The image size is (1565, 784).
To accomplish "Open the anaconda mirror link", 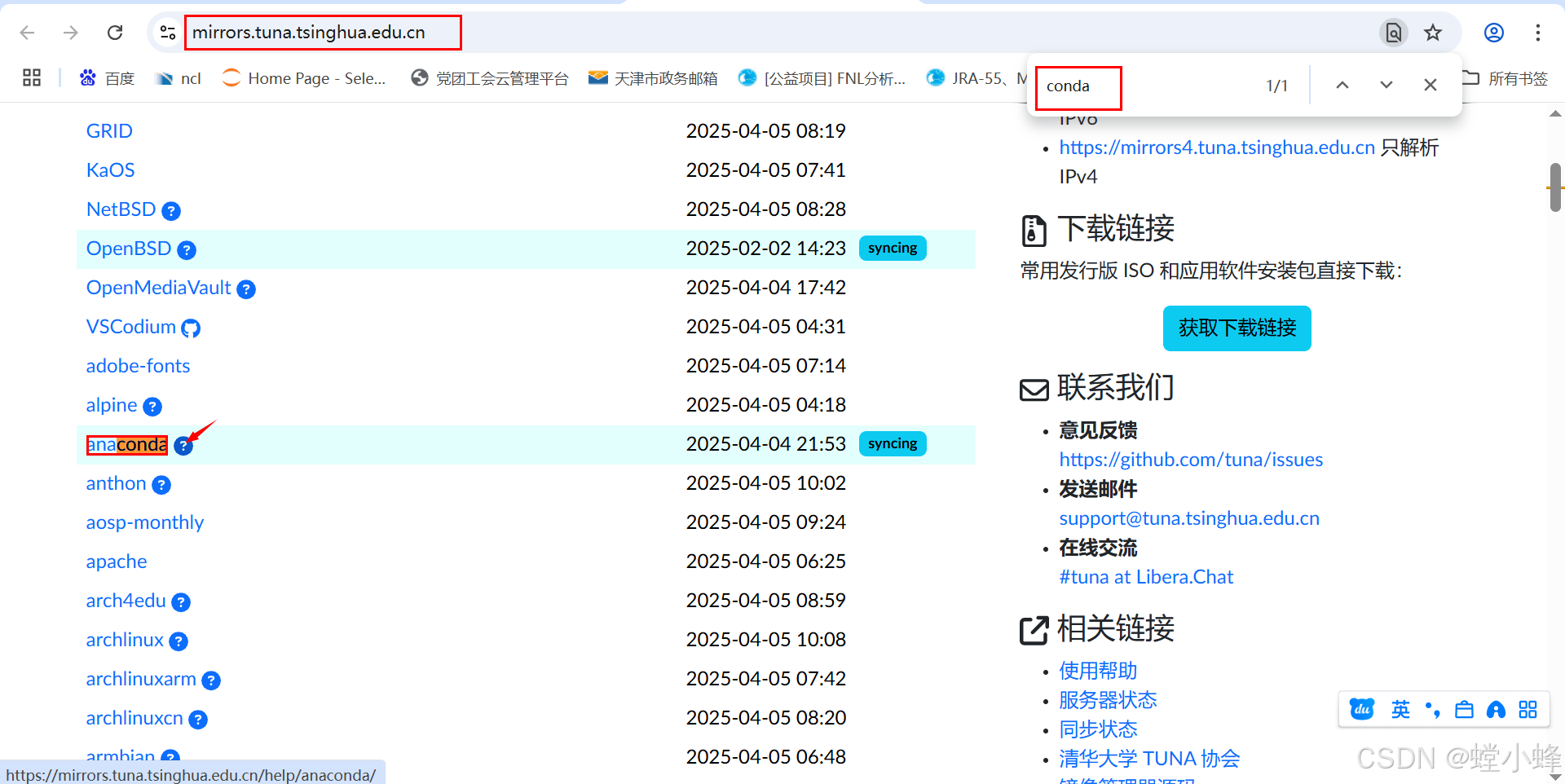I will pos(127,444).
